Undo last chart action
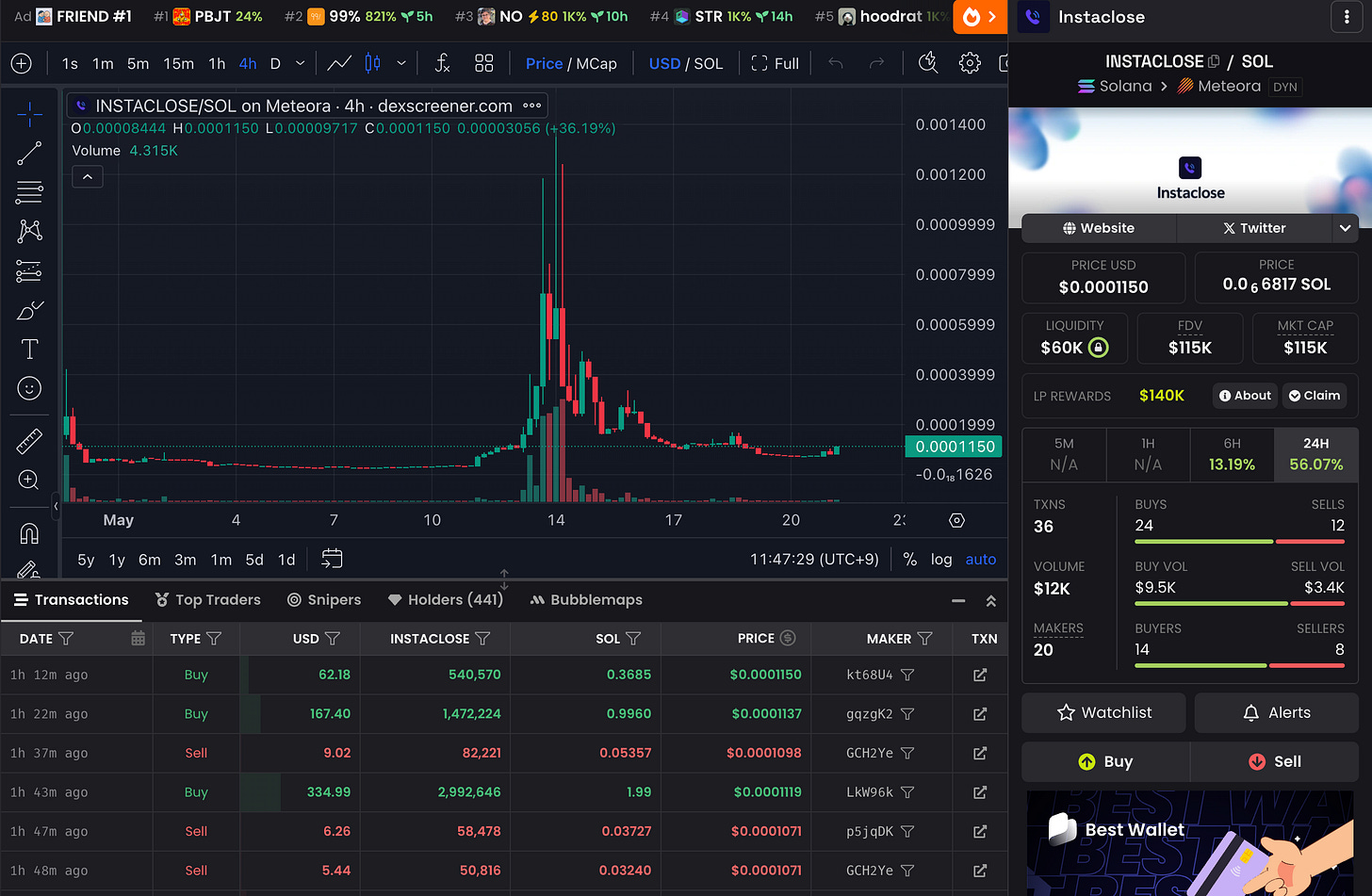Screen dimensions: 1372x896 835,63
